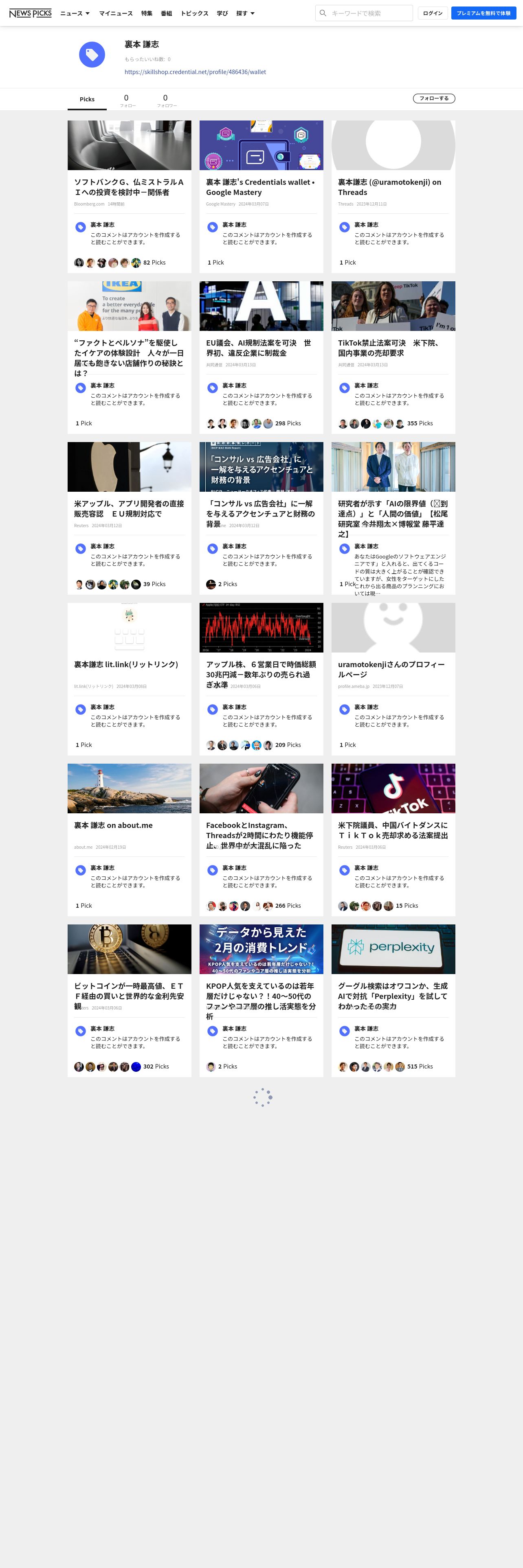Click the ログイン button

click(433, 13)
